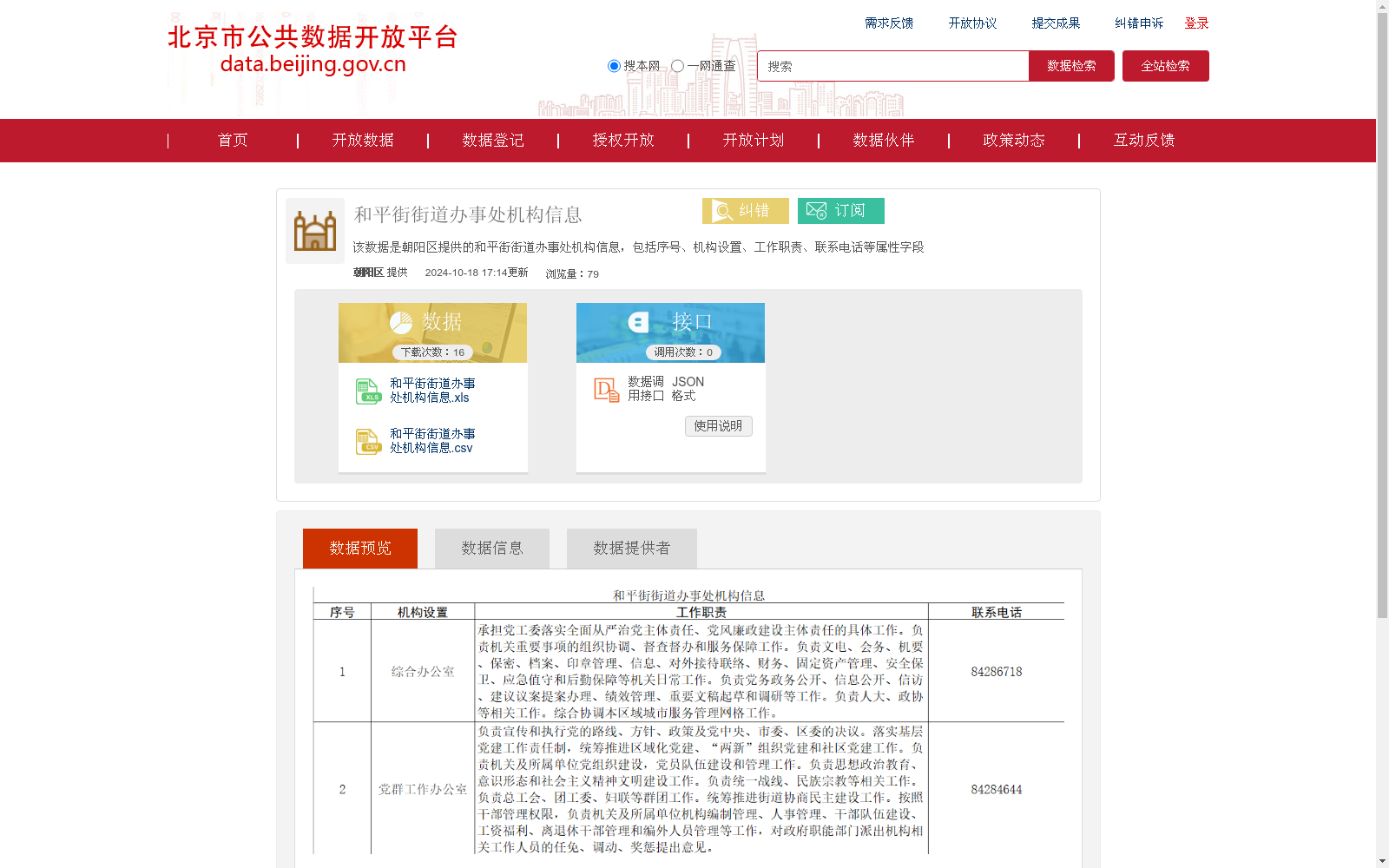This screenshot has height=868, width=1389.
Task: Click the 机构设置 column header
Action: [423, 613]
